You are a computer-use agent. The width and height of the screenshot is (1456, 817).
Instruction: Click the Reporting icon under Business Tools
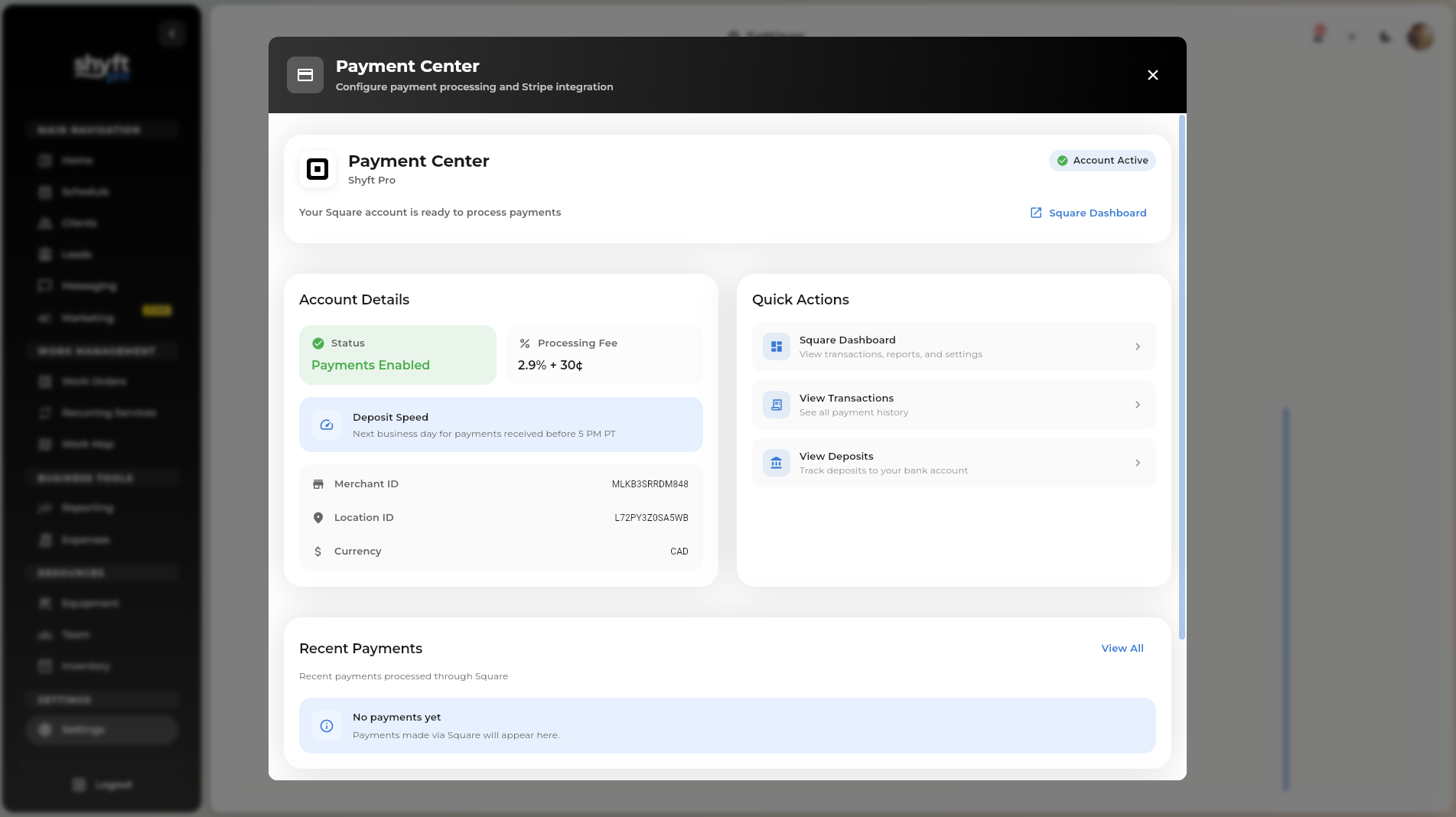(x=44, y=508)
